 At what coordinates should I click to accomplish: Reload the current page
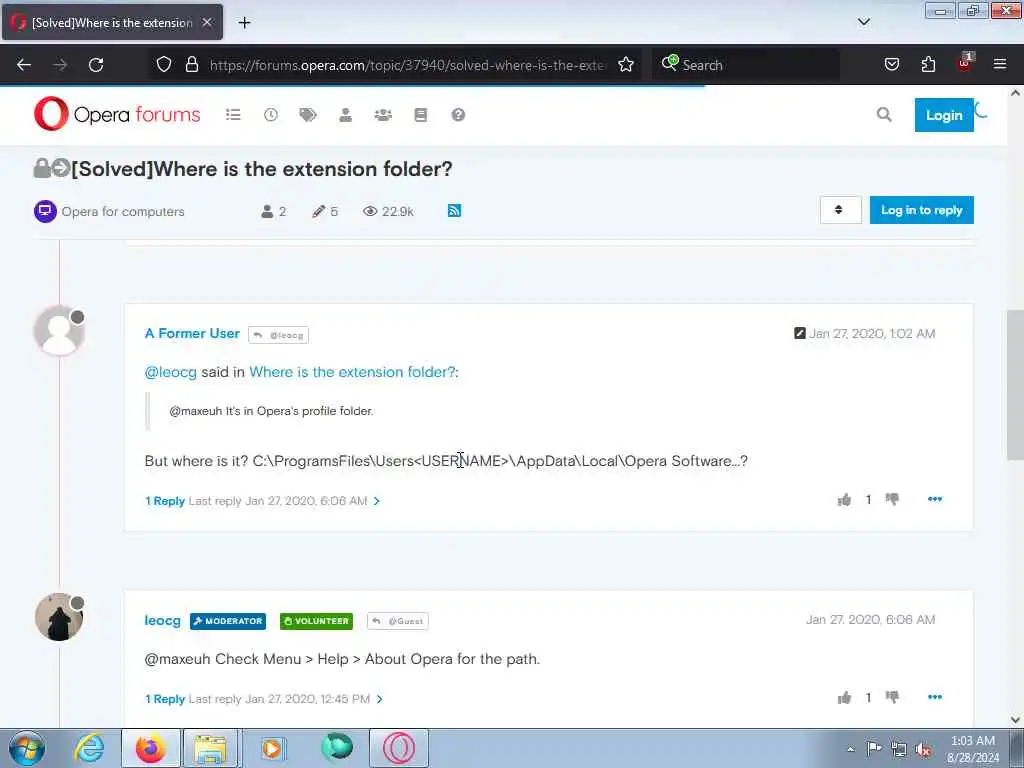click(x=96, y=65)
